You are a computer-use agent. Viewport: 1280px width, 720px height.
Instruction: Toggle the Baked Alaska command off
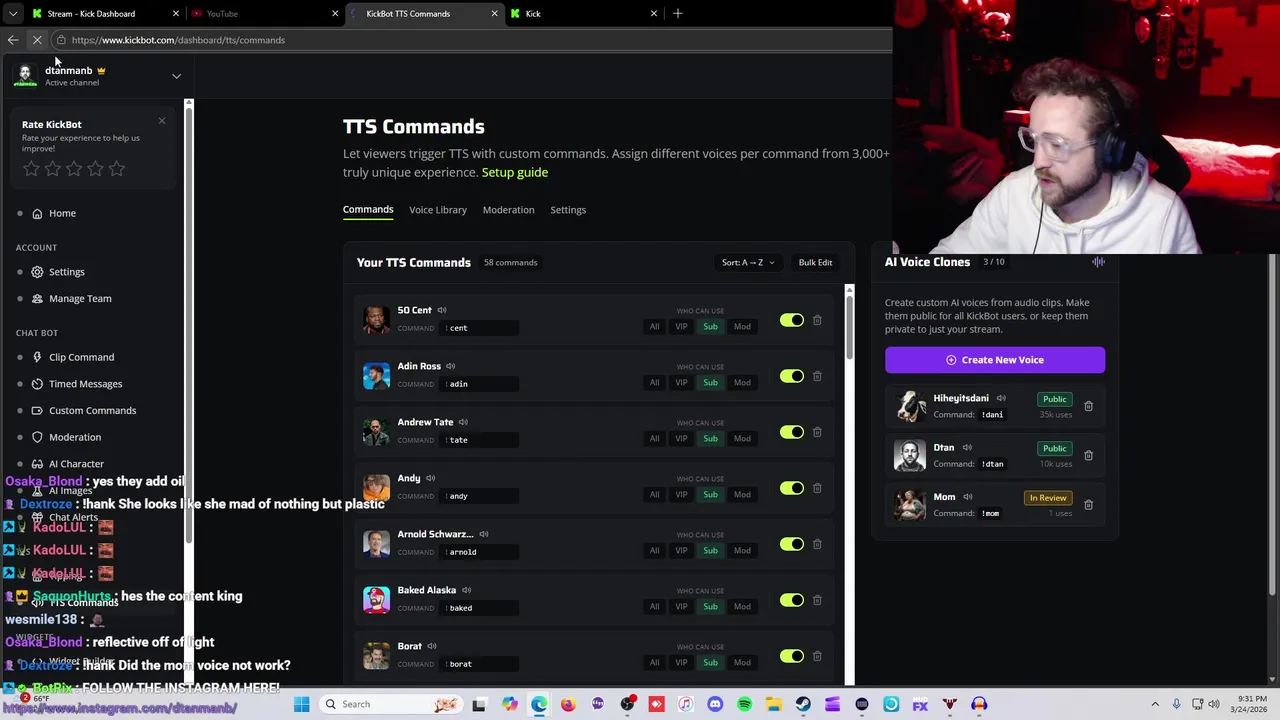791,600
